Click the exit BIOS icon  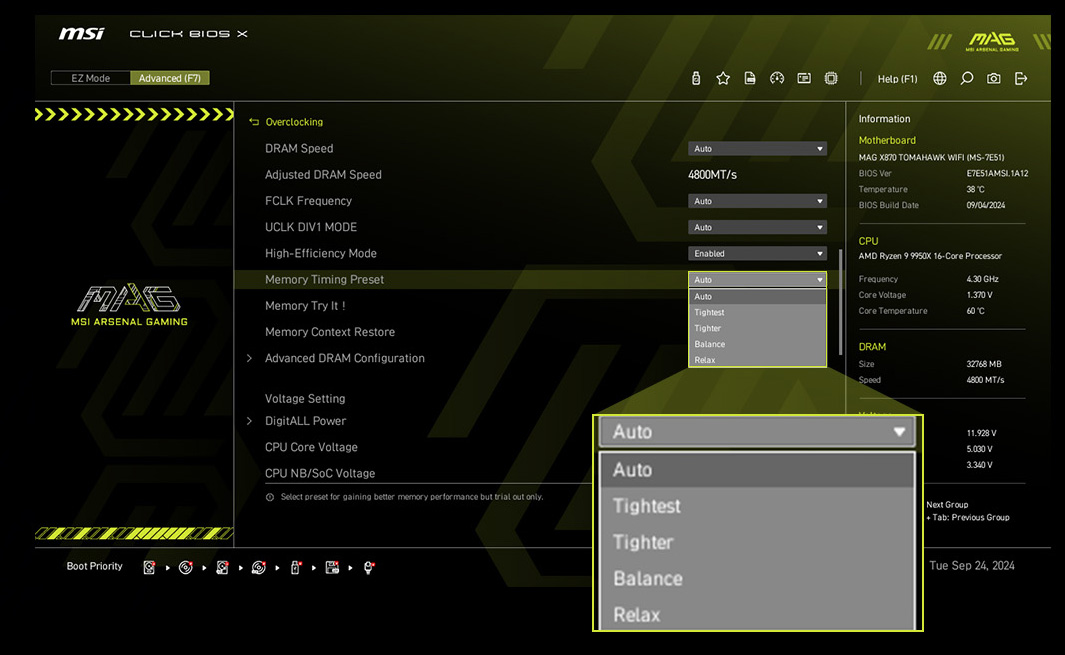click(1021, 78)
